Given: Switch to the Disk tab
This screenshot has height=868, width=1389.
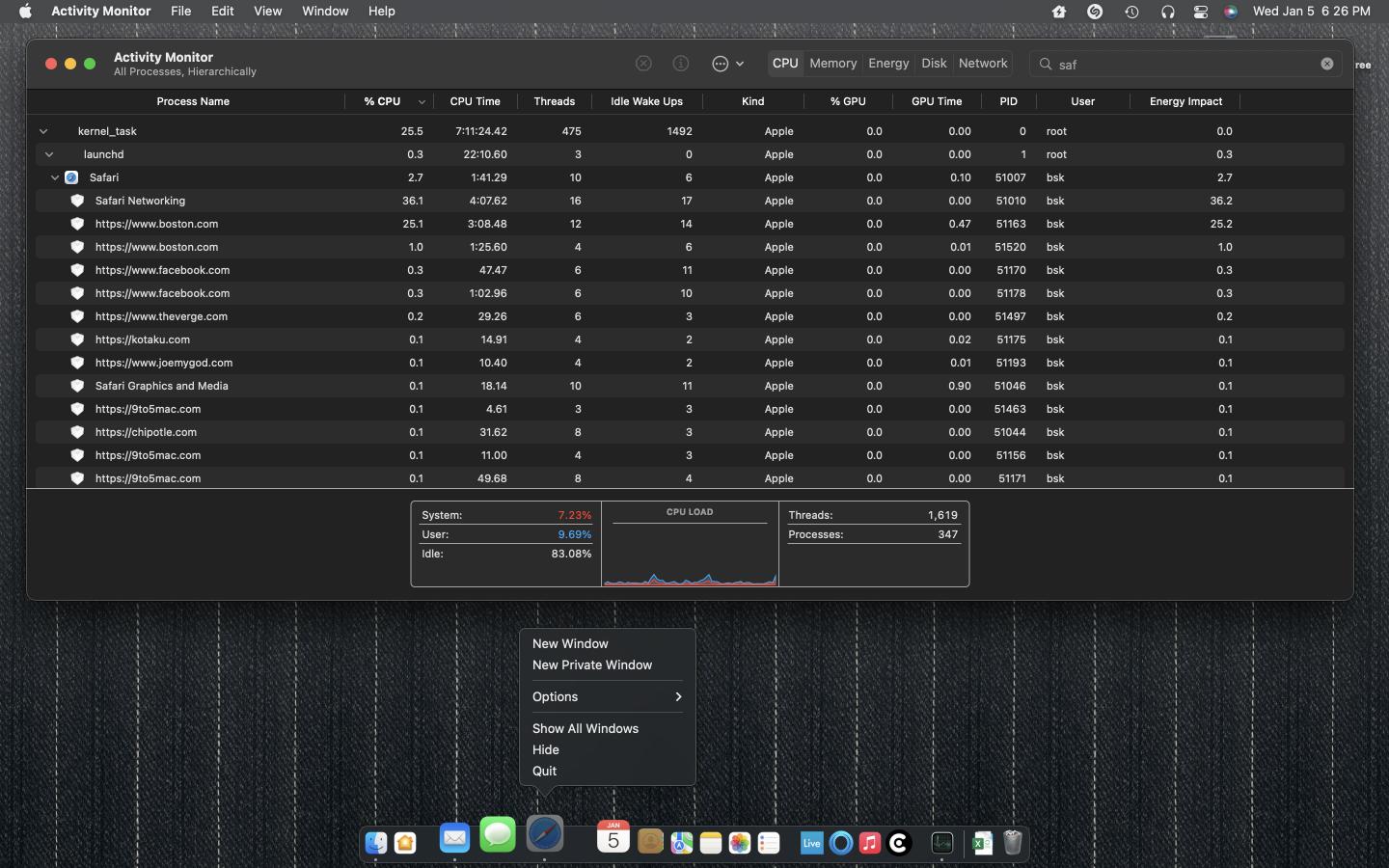Looking at the screenshot, I should [934, 64].
